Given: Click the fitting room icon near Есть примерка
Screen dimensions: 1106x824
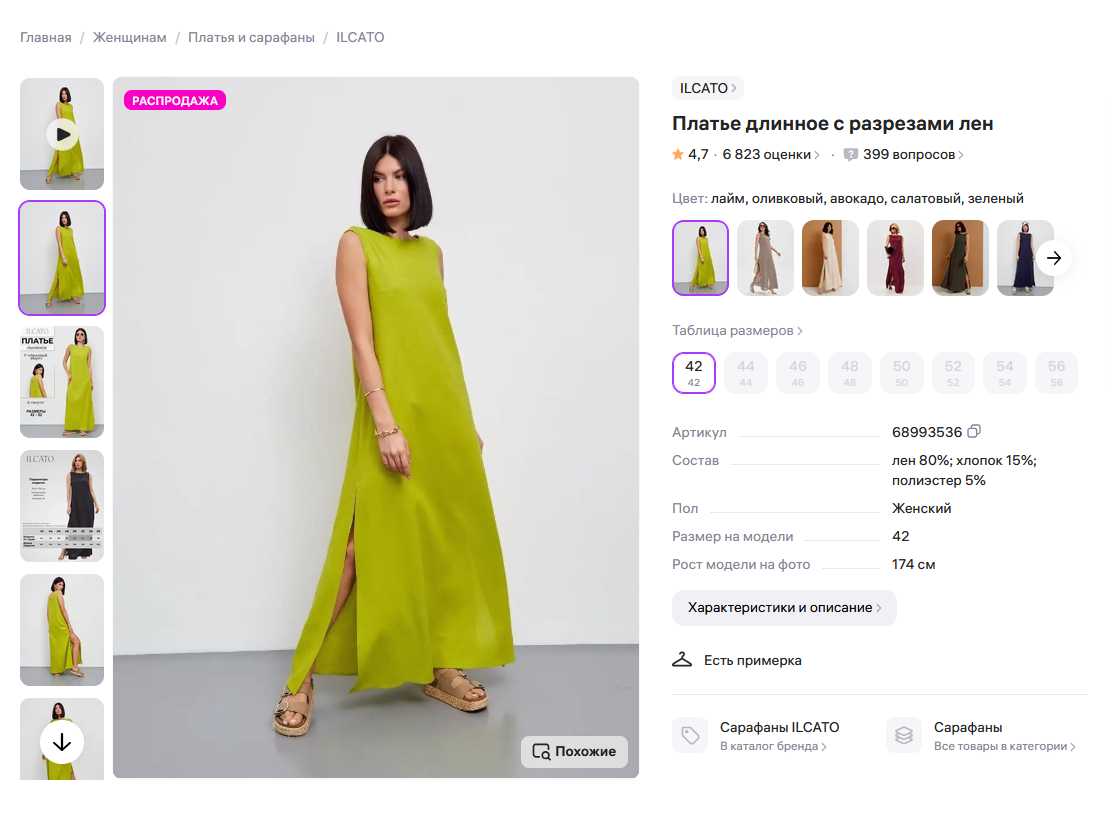Looking at the screenshot, I should click(x=683, y=659).
